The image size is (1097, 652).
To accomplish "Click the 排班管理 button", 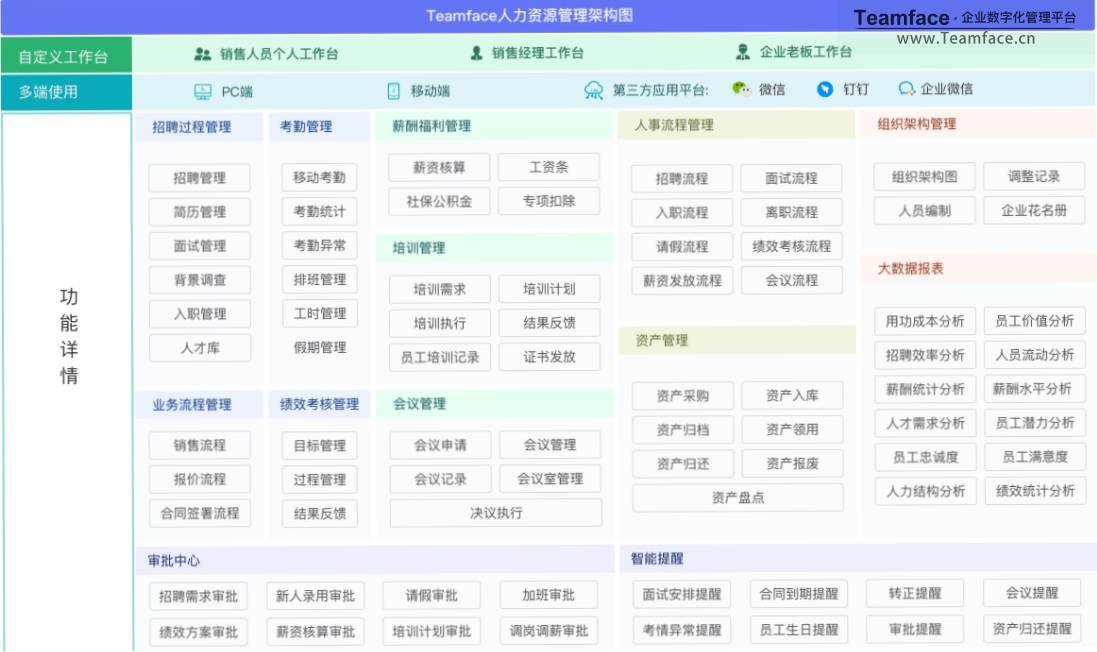I will coord(320,279).
